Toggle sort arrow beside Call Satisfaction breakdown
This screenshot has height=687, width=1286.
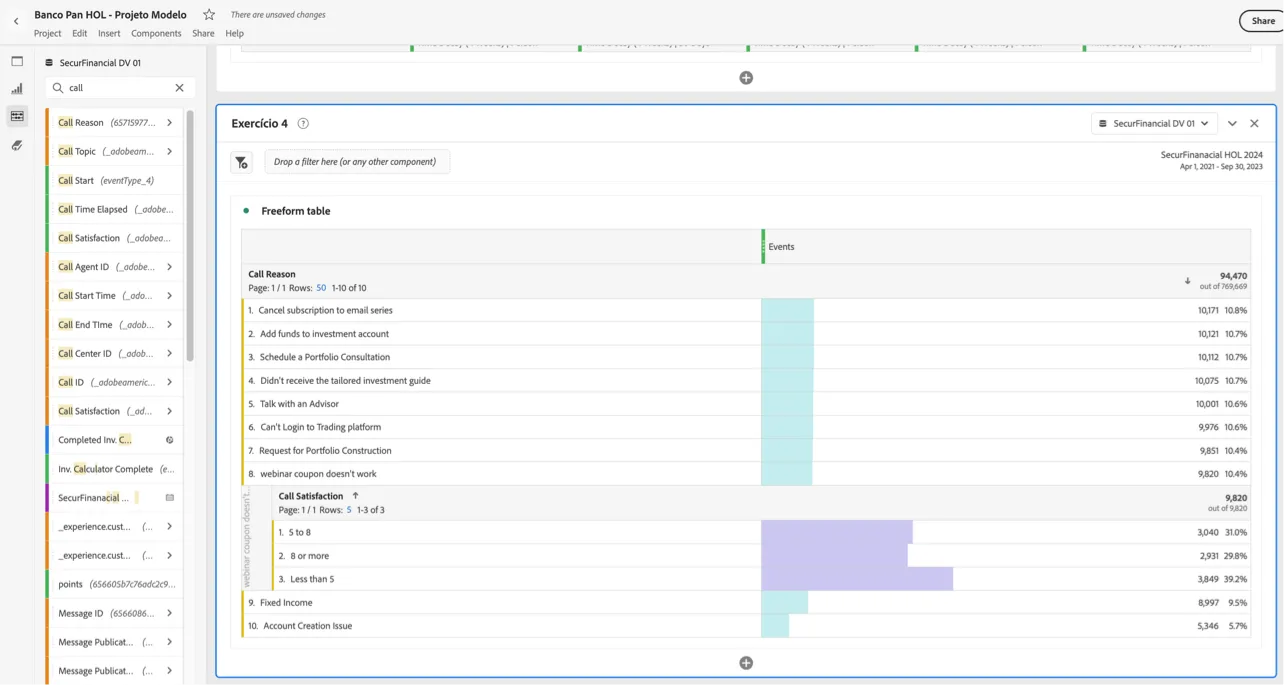(x=355, y=496)
